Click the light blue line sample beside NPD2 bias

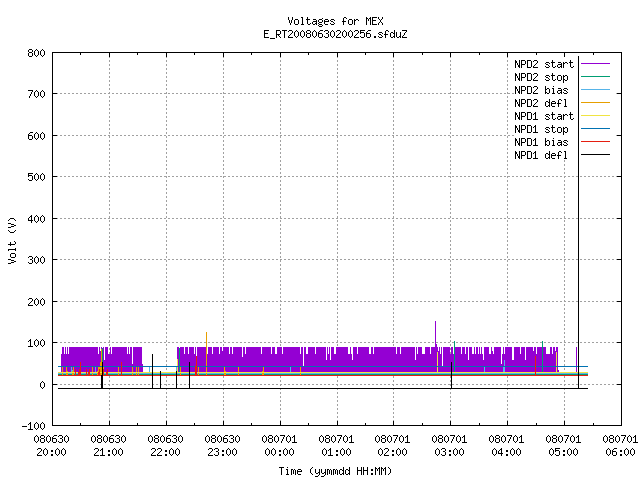595,89
